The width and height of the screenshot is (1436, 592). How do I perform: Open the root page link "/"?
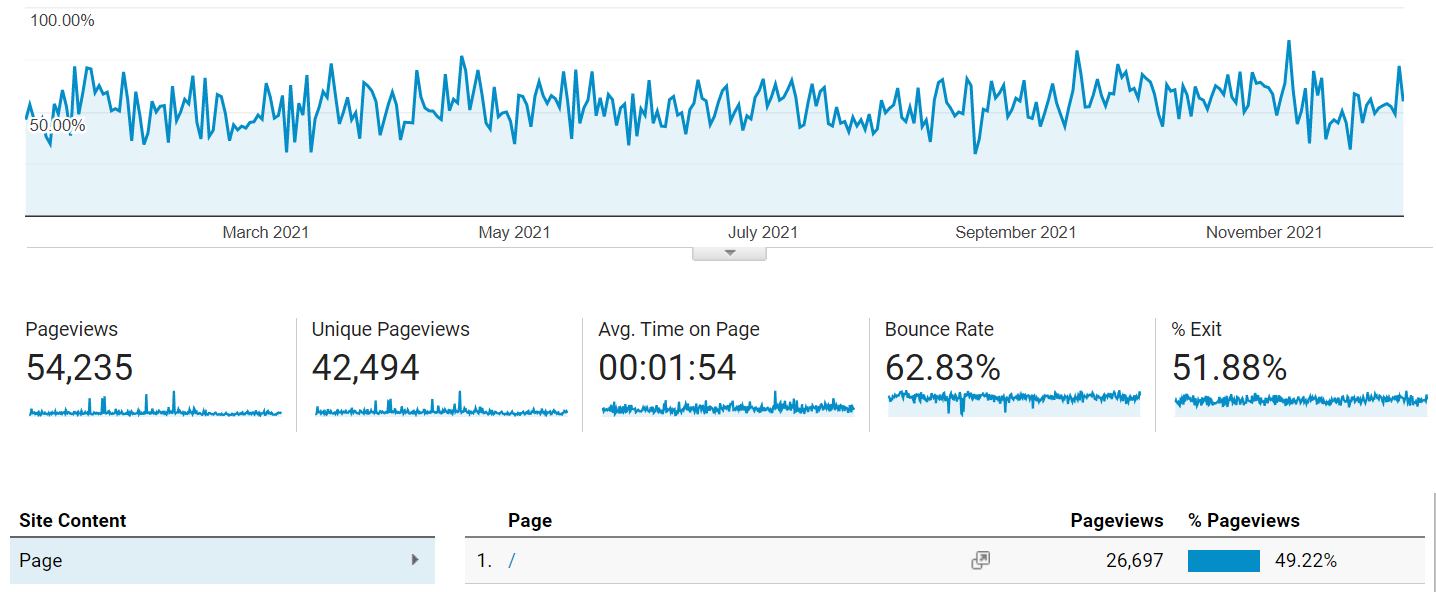(x=511, y=561)
